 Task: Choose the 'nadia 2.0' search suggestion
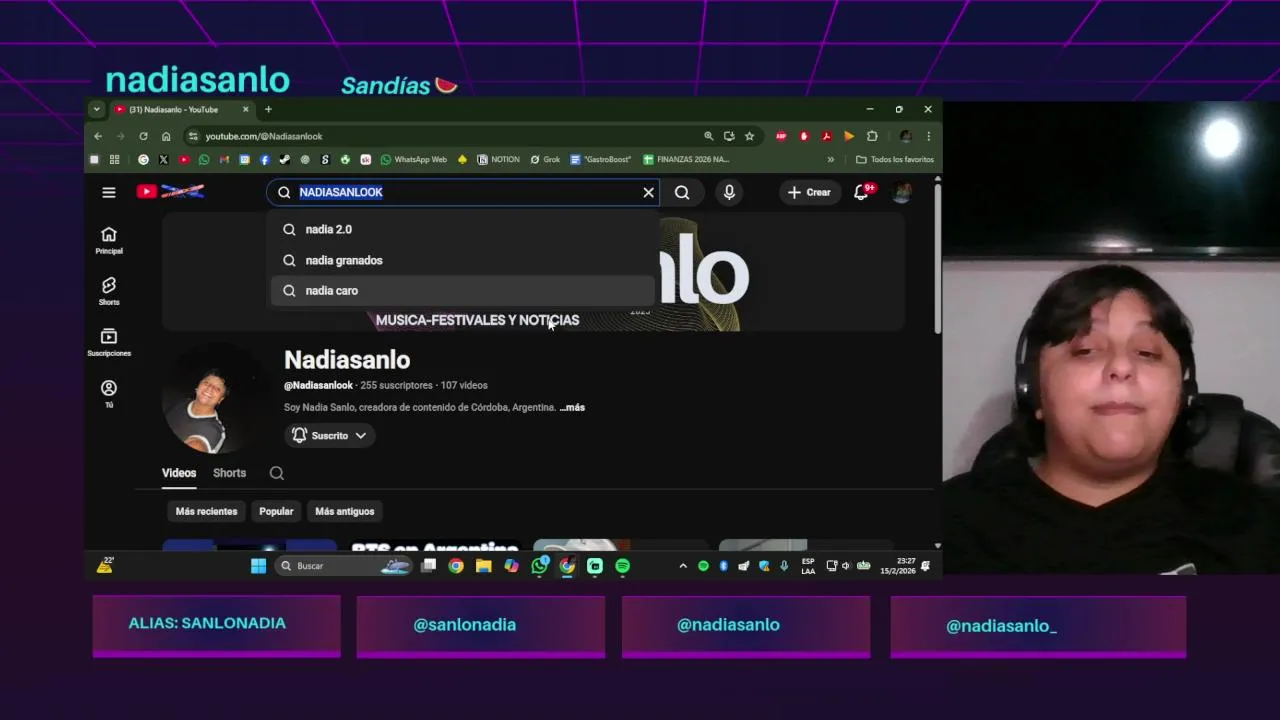[x=462, y=229]
